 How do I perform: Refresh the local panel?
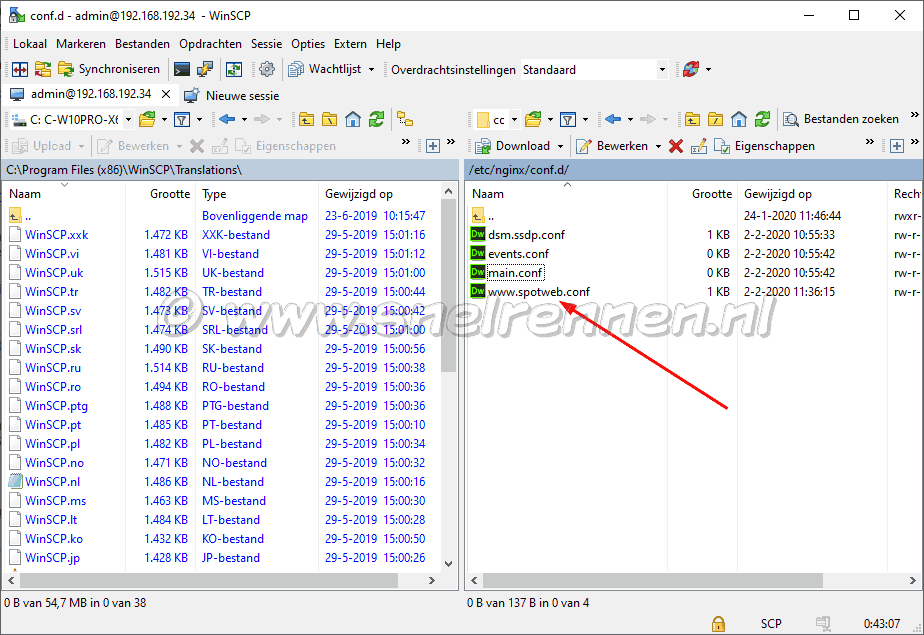[377, 120]
